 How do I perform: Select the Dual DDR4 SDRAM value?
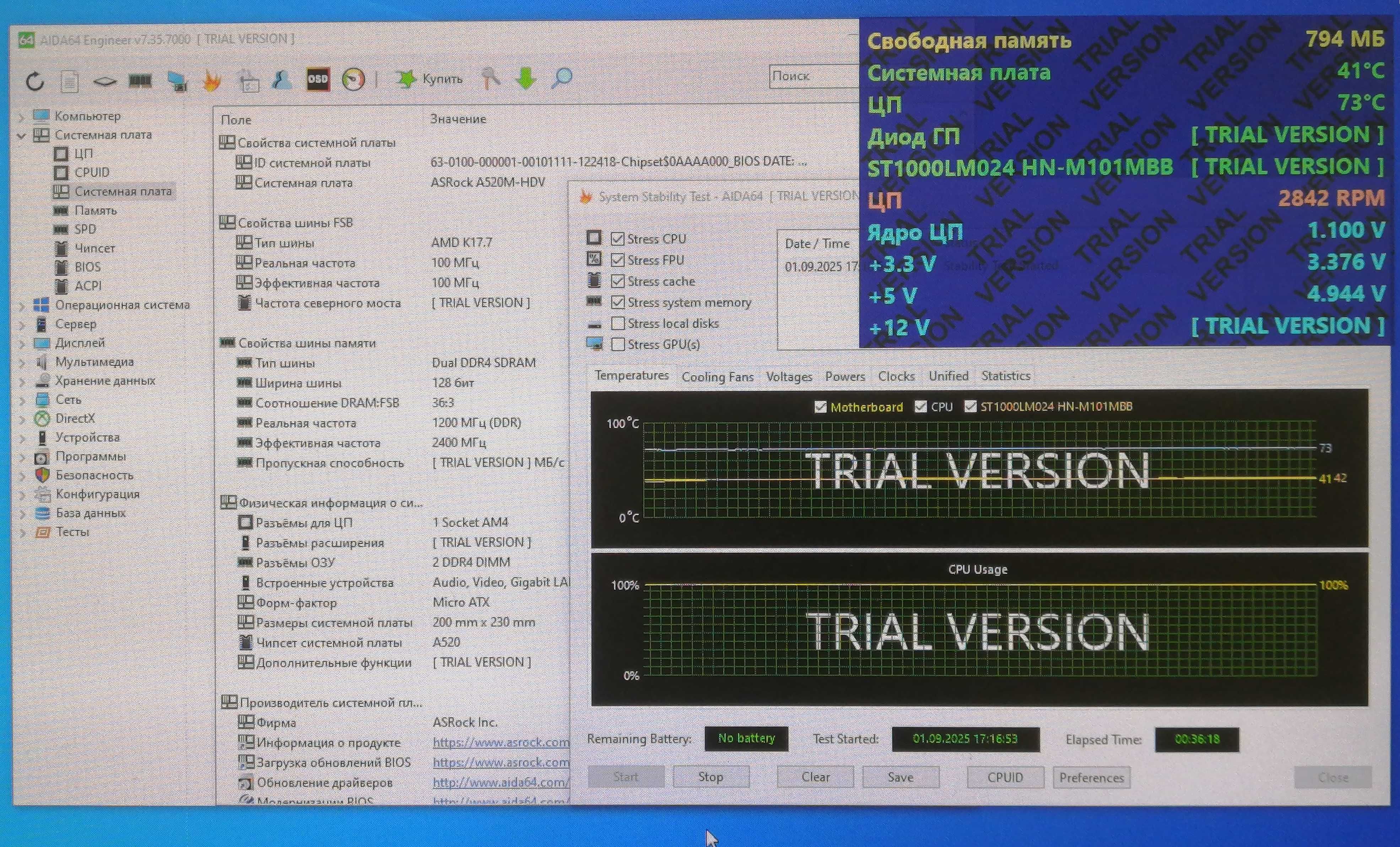(x=483, y=363)
